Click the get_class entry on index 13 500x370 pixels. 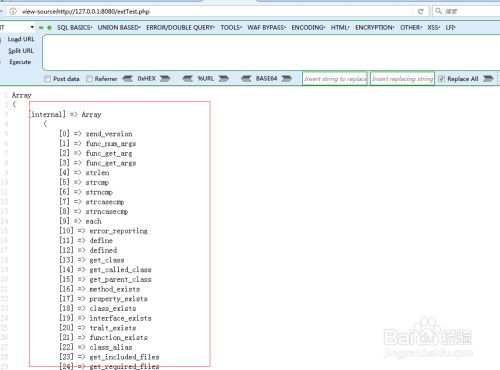107,260
